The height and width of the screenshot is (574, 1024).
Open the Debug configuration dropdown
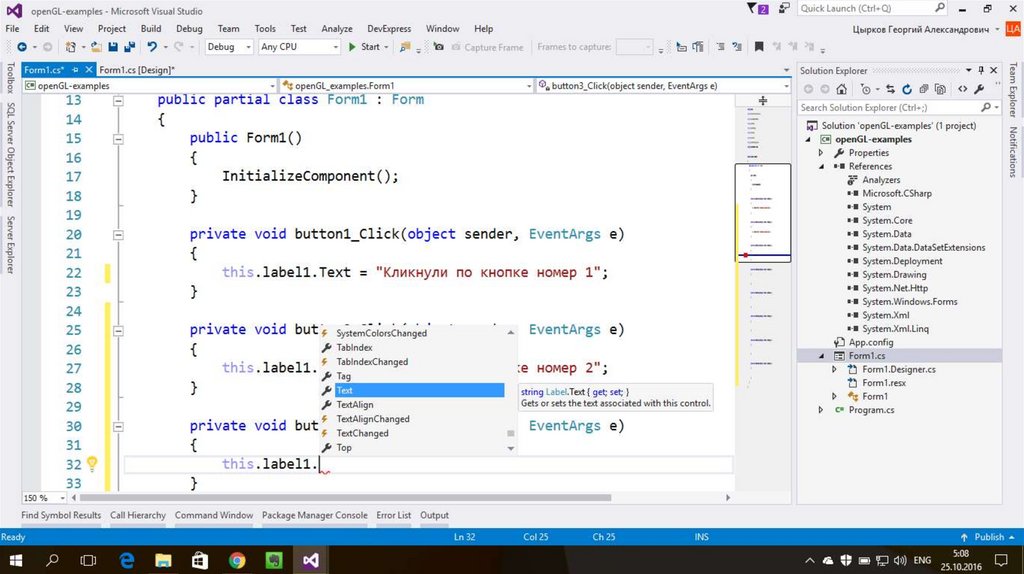(x=227, y=47)
